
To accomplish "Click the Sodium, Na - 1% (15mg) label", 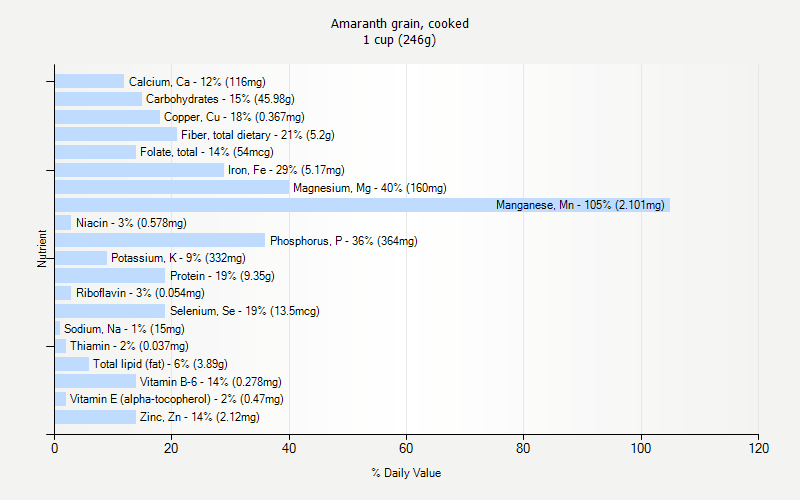I will click(x=124, y=329).
